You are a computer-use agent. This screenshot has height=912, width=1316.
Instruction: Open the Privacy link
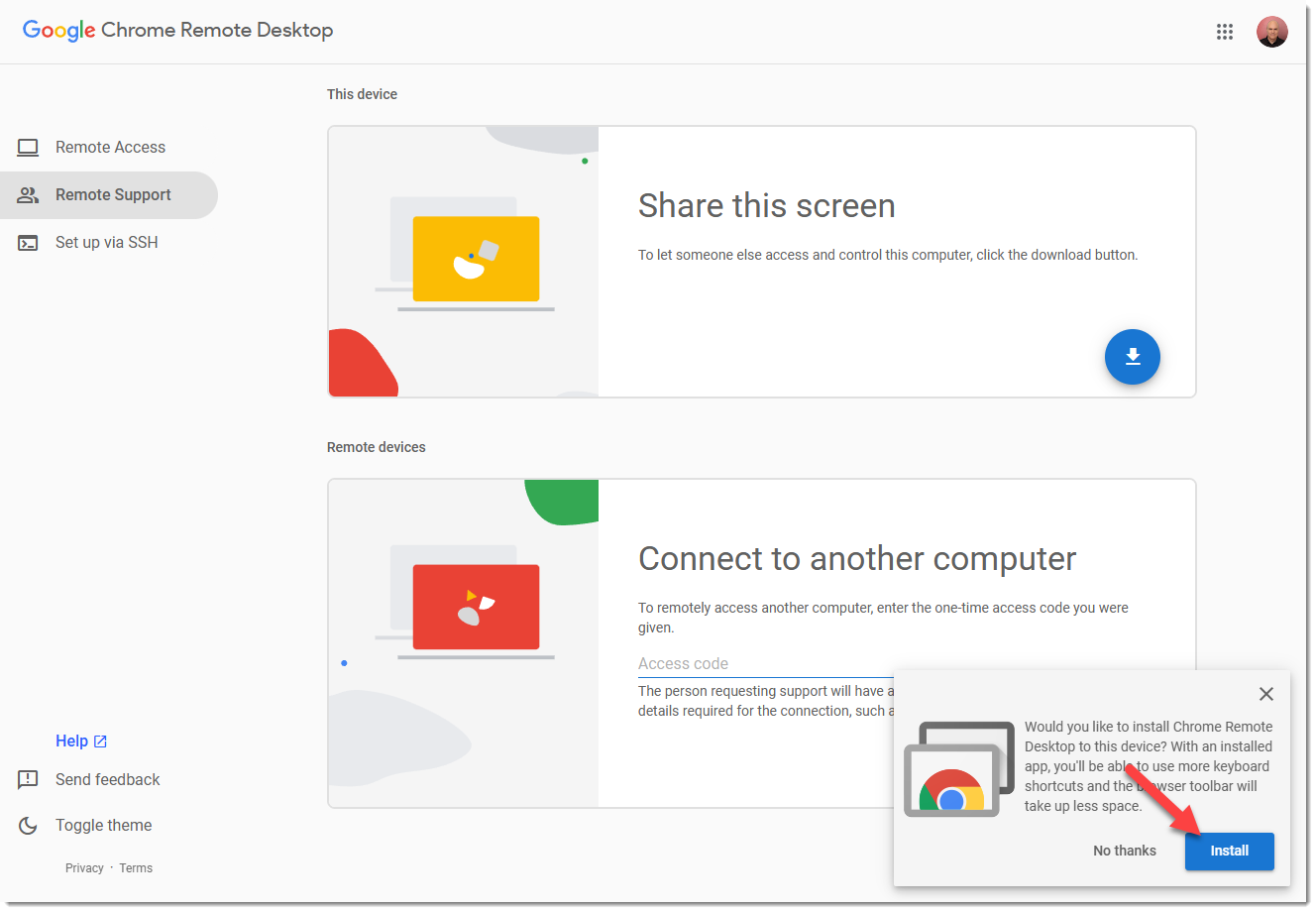point(84,868)
